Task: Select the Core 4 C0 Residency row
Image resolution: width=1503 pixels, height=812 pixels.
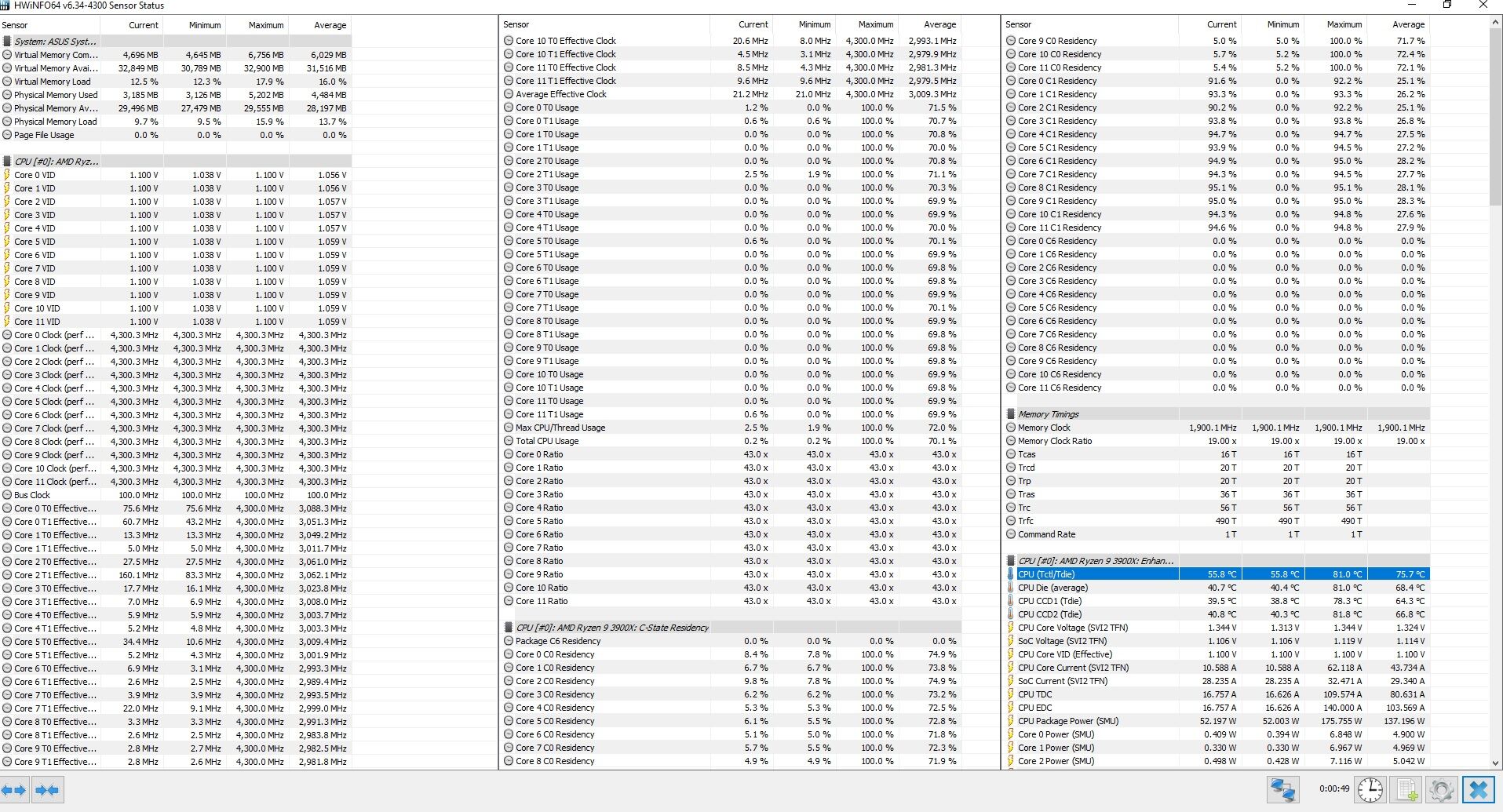Action: point(731,708)
